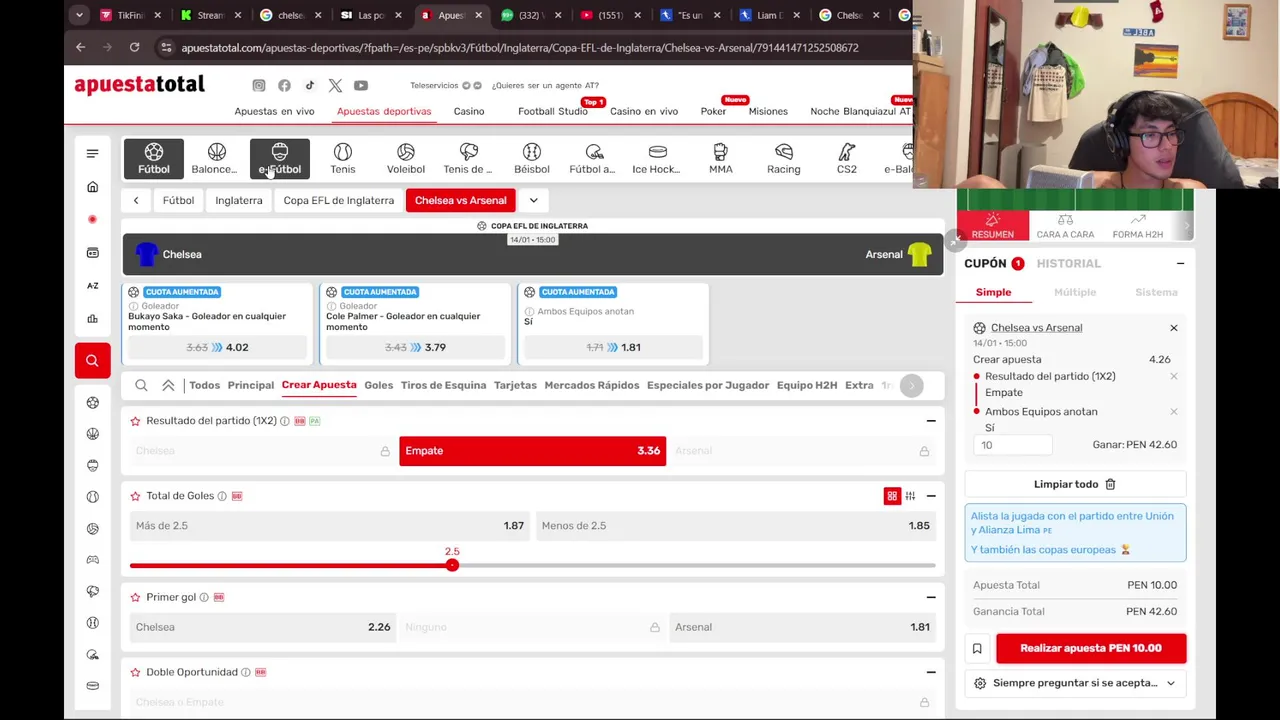Screen dimensions: 1280x720
Task: Open the sidebar hamburger menu
Action: (x=92, y=153)
